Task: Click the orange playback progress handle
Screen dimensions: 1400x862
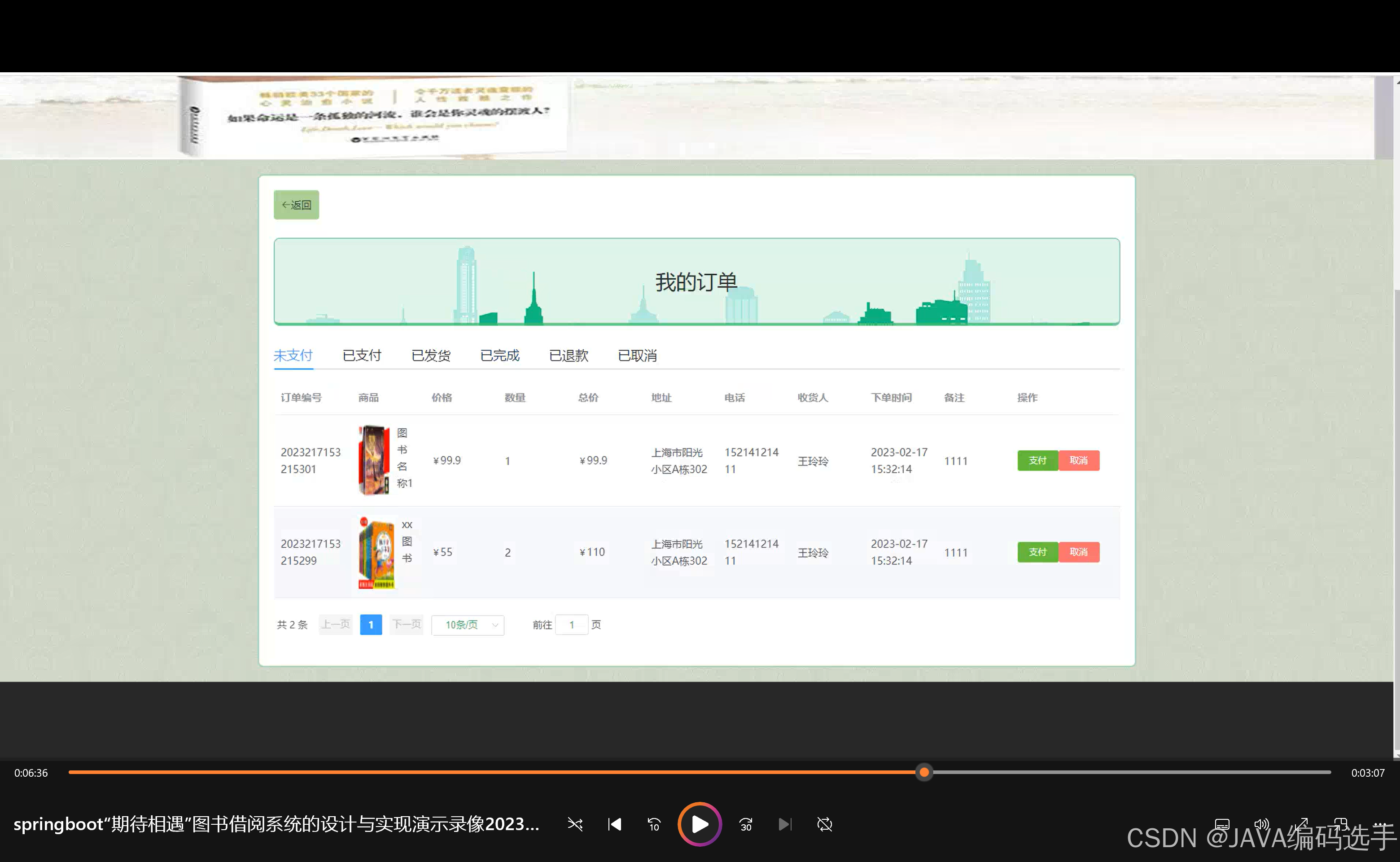Action: [924, 773]
